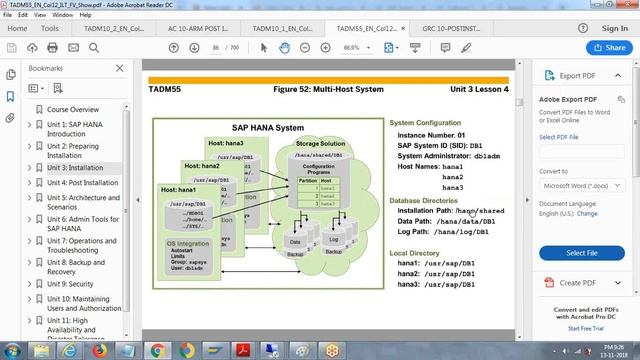Click the blue Select File button
This screenshot has width=640, height=360.
click(x=582, y=253)
